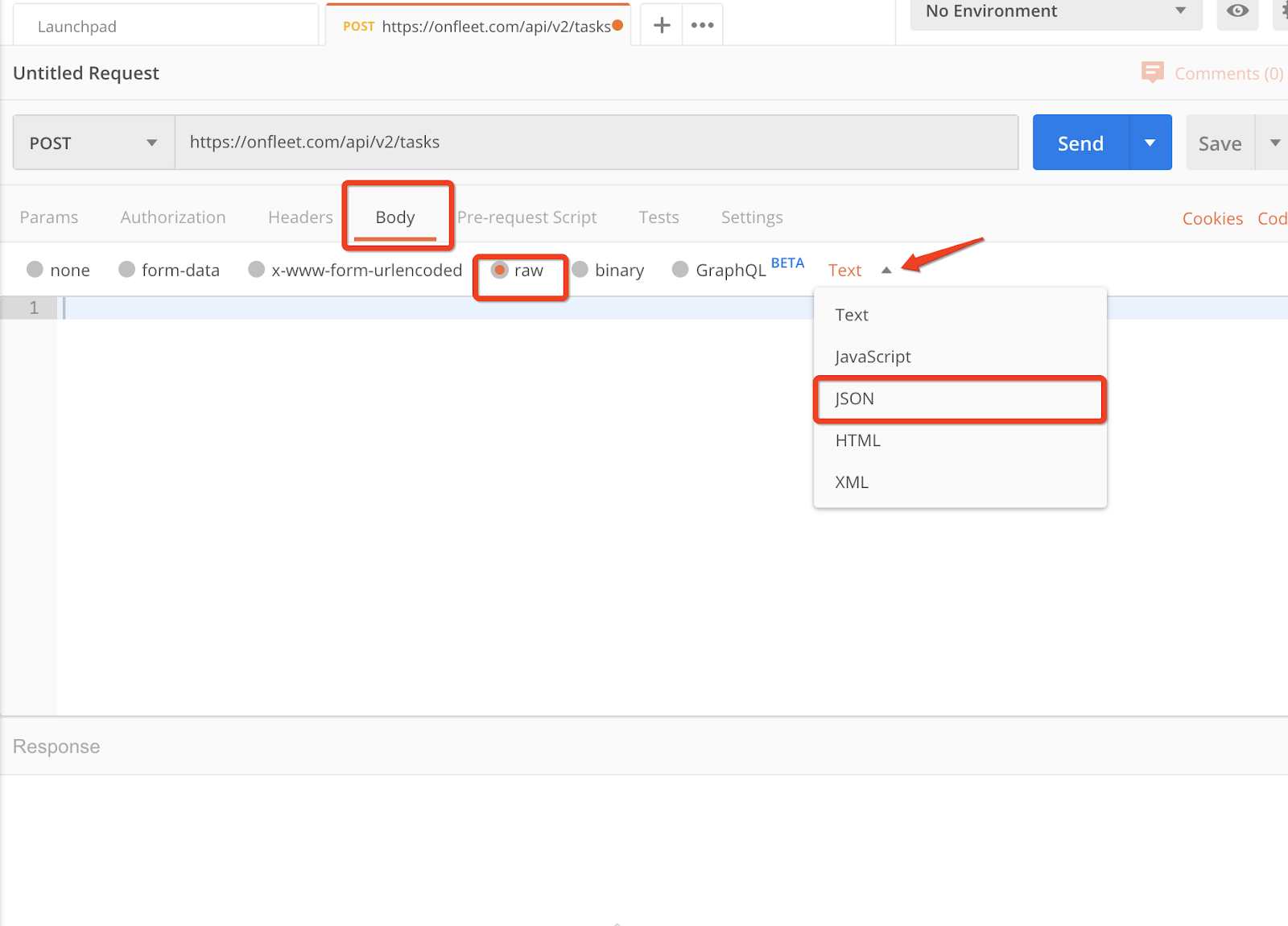The width and height of the screenshot is (1288, 926).
Task: Switch to the Tests tab
Action: 659,217
